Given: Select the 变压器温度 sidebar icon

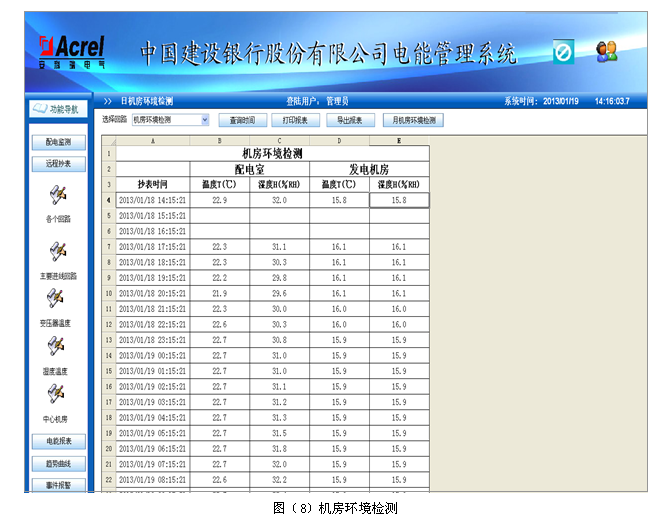Looking at the screenshot, I should 56,298.
